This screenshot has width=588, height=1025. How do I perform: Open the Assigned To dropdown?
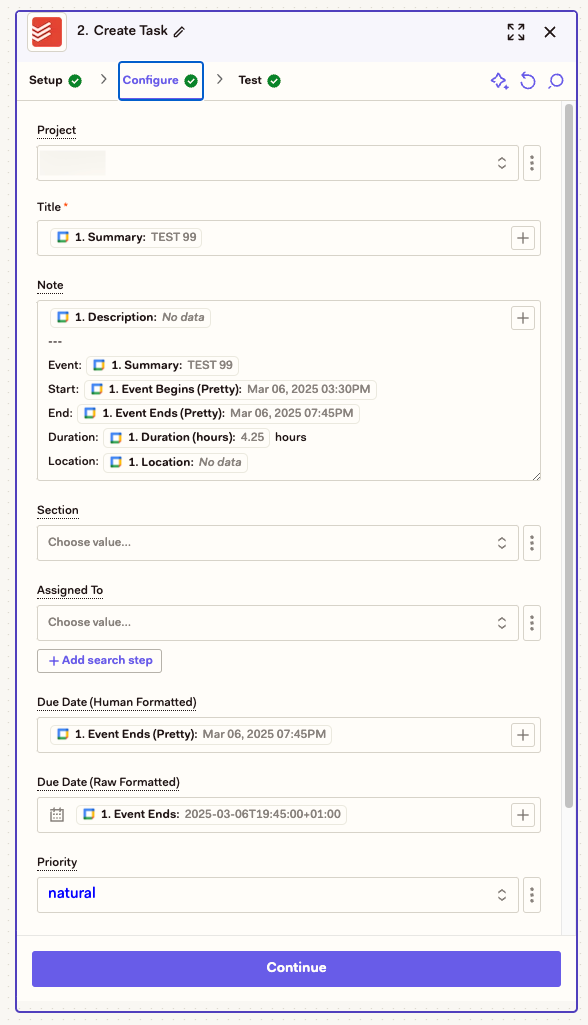click(278, 623)
